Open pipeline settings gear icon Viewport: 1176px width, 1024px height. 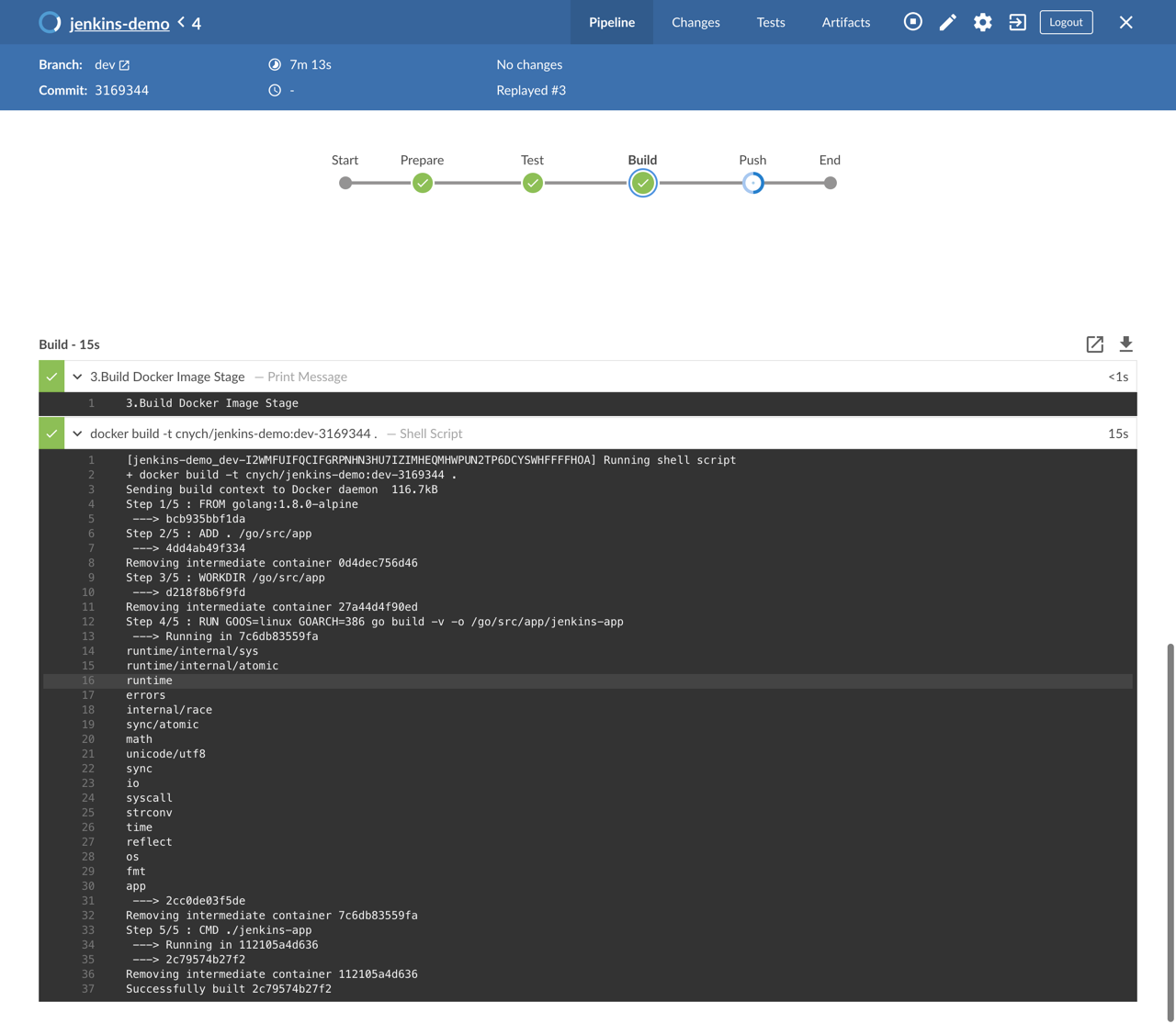point(982,22)
